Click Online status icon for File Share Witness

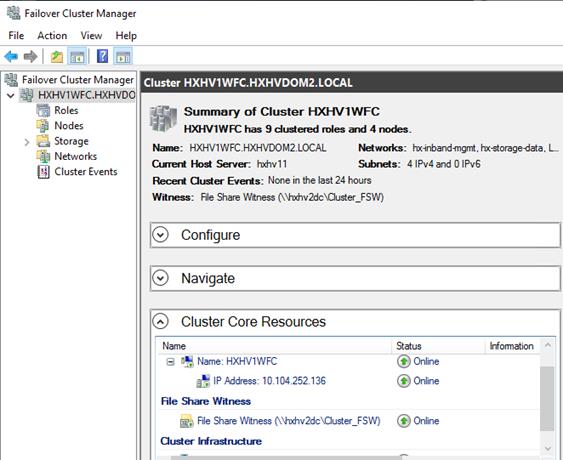[x=404, y=420]
